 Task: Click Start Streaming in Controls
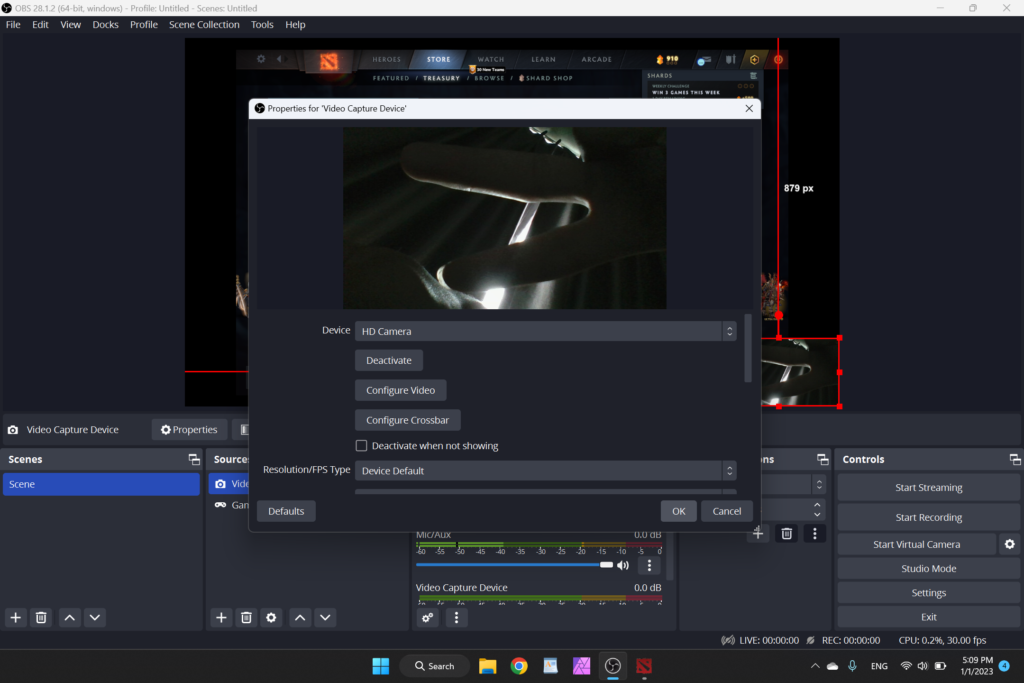tap(929, 488)
